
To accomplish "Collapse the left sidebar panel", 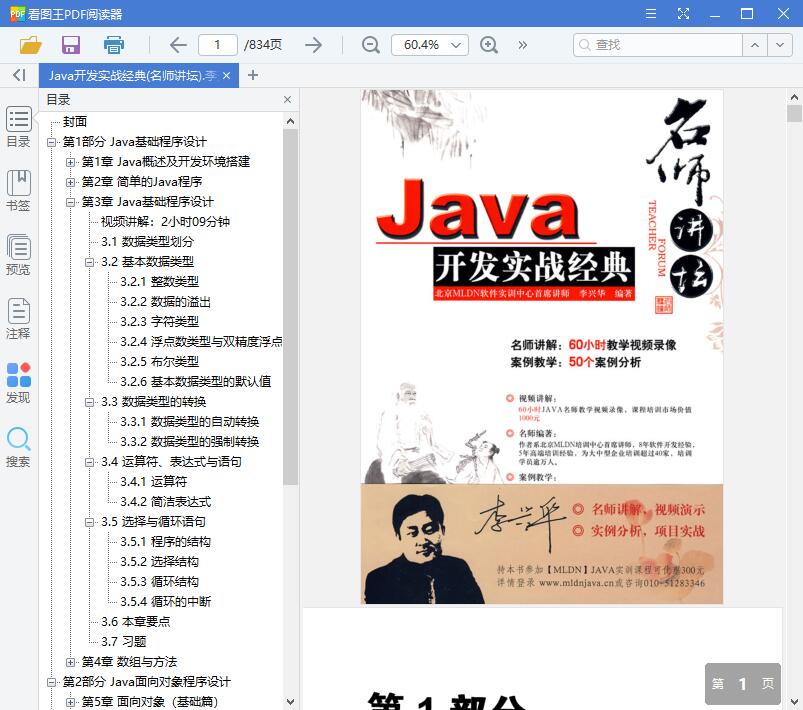I will click(x=19, y=75).
